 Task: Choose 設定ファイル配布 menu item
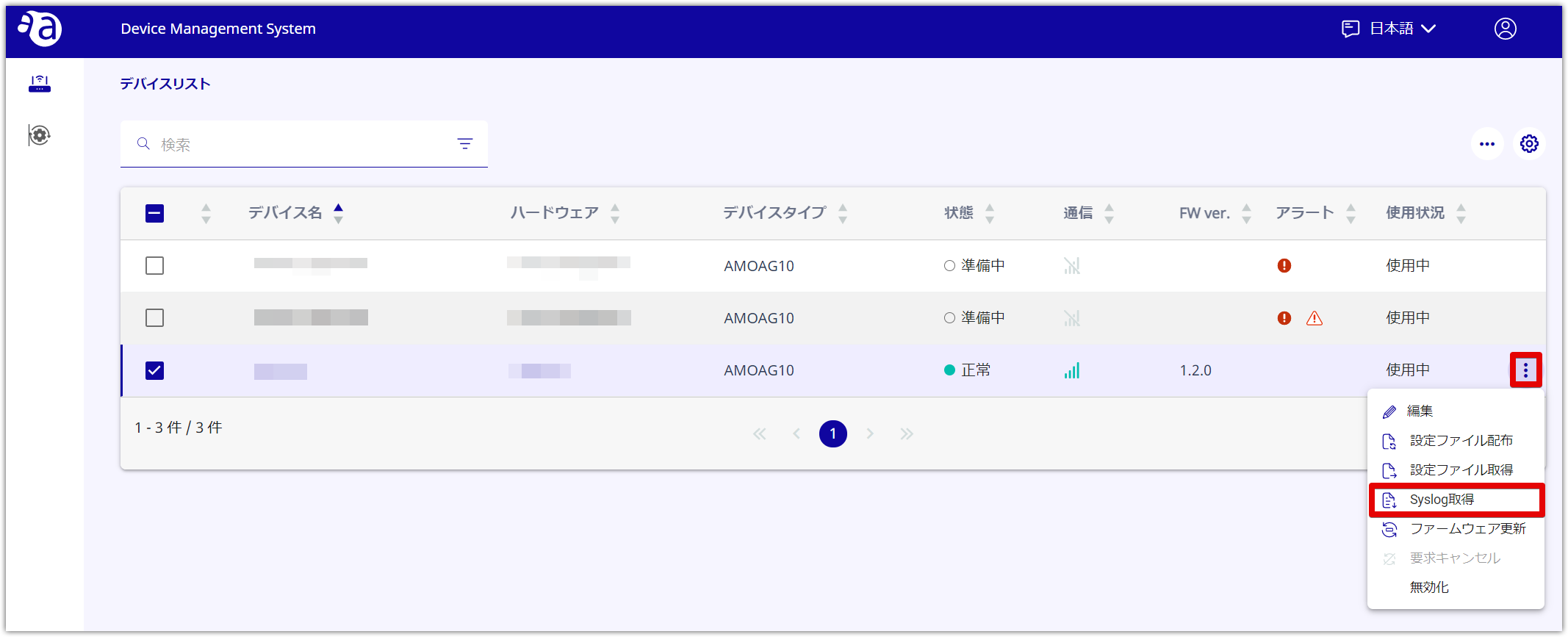[x=1455, y=441]
